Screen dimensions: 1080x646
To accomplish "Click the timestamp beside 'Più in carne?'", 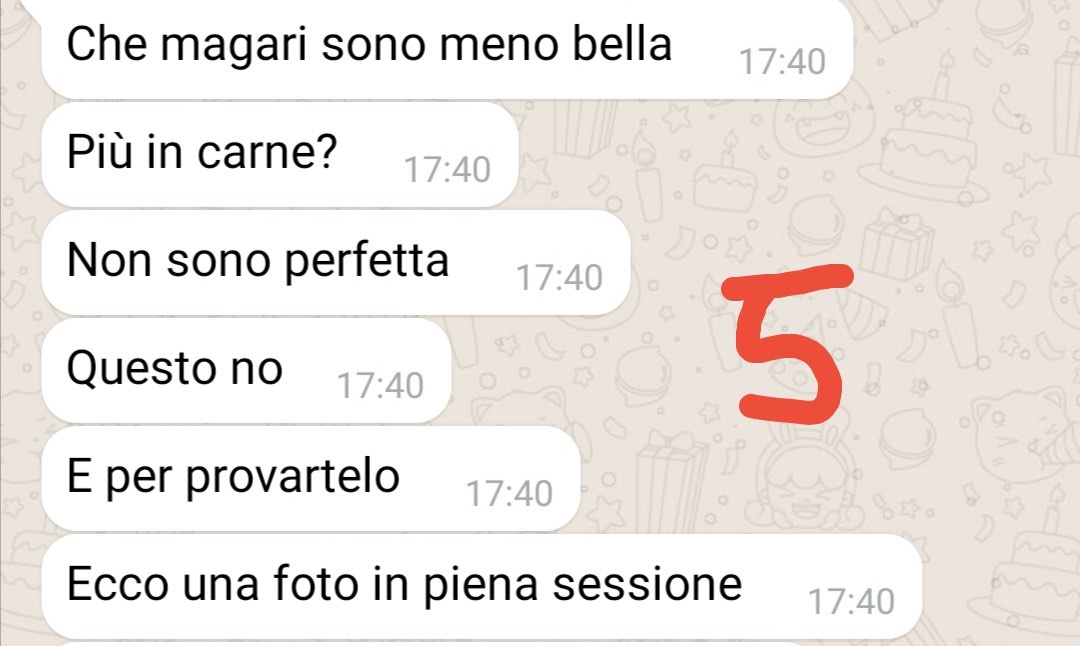I will (447, 169).
